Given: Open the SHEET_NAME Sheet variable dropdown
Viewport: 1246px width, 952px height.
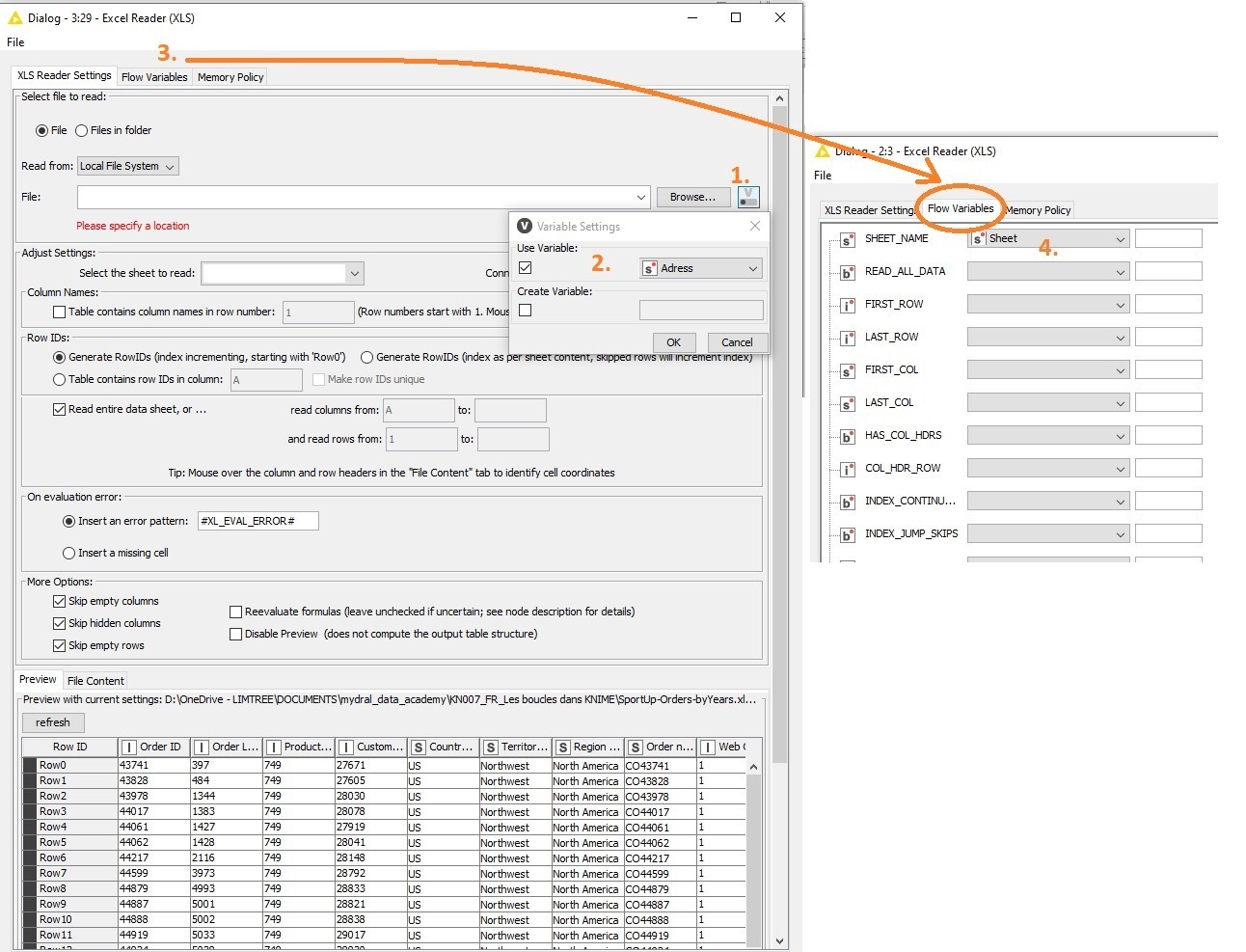Looking at the screenshot, I should [x=1048, y=238].
